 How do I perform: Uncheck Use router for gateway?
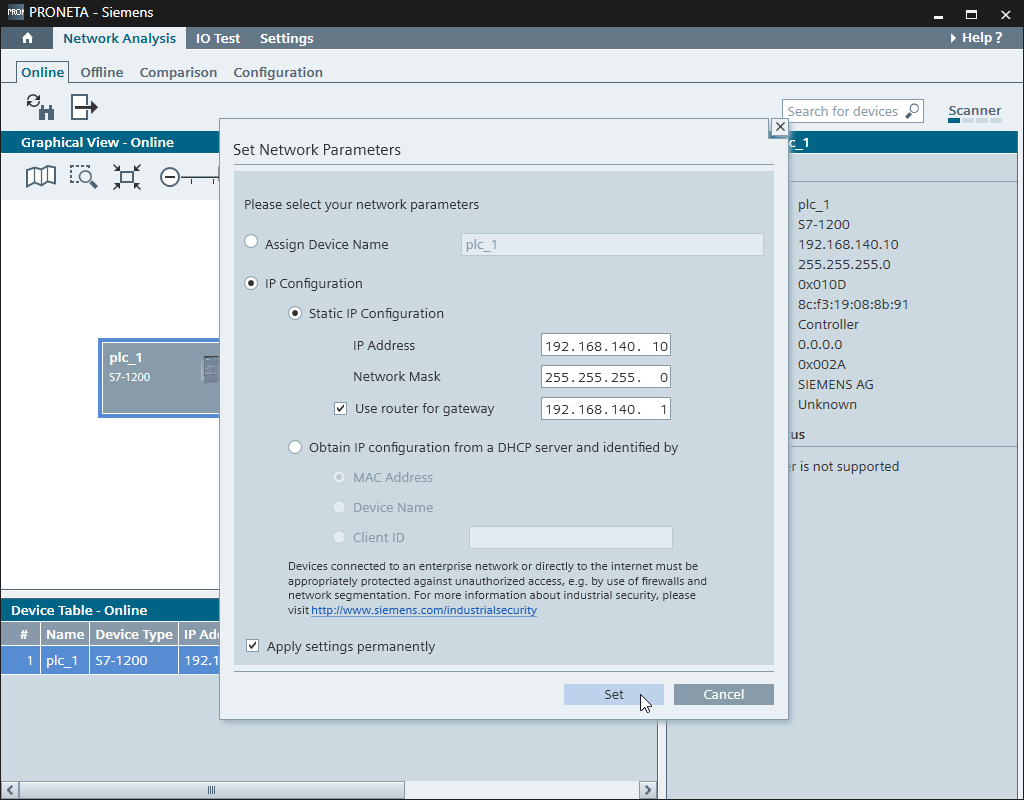pyautogui.click(x=342, y=408)
